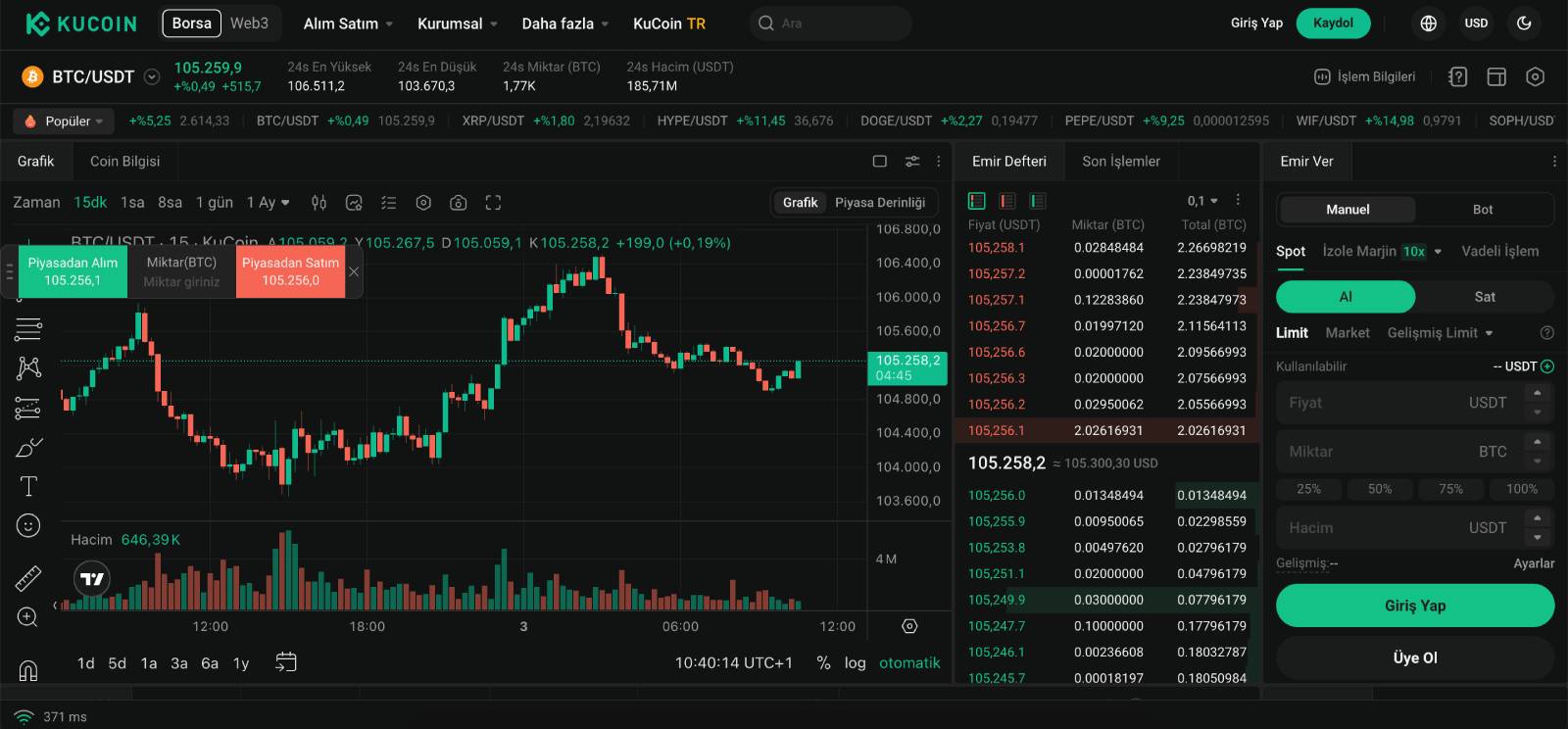Select the Market order tab

coord(1347,333)
